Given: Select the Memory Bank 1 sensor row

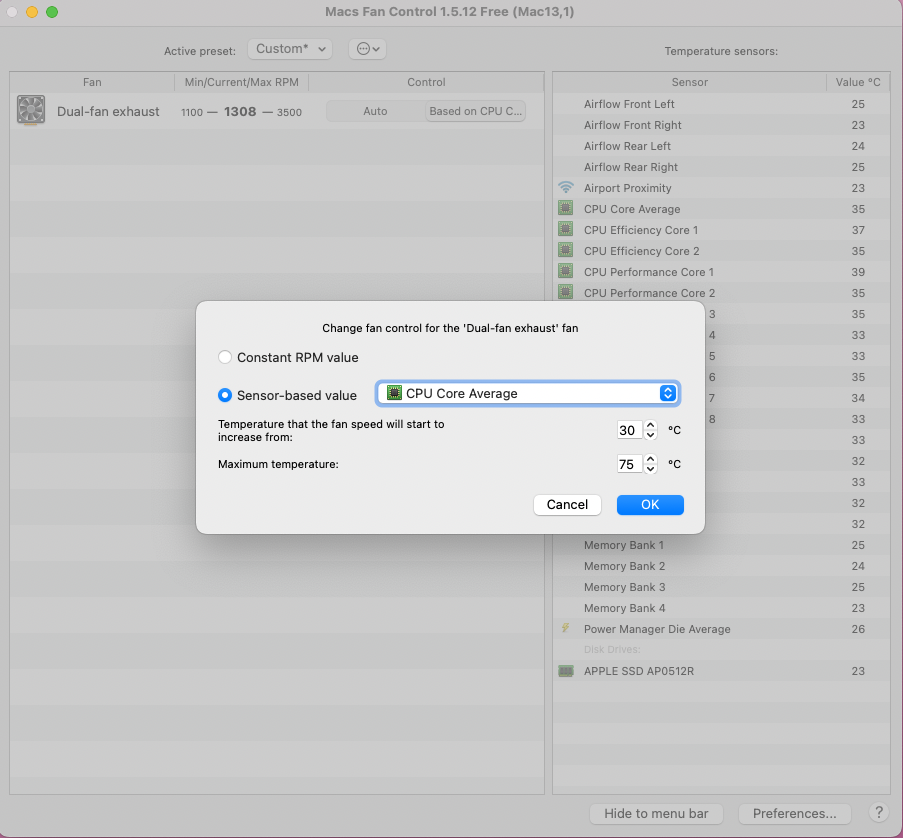Looking at the screenshot, I should point(722,545).
